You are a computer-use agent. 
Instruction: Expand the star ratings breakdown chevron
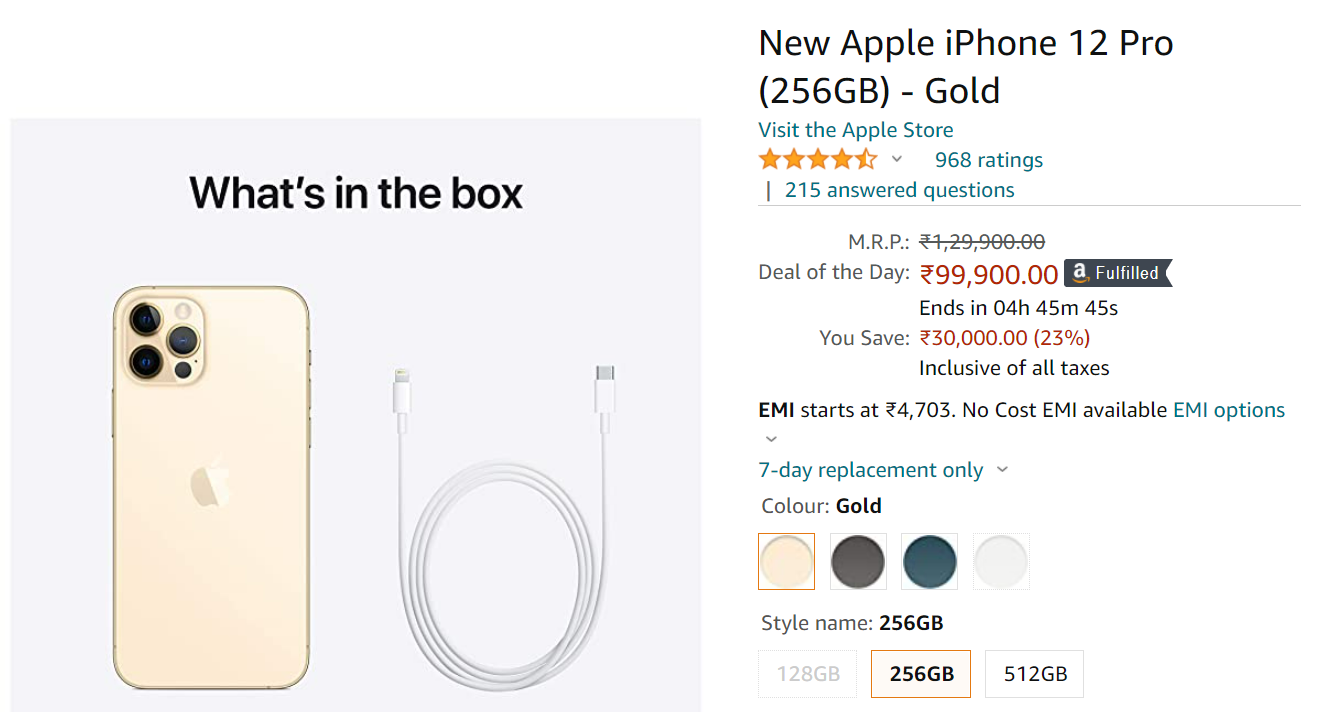tap(897, 160)
